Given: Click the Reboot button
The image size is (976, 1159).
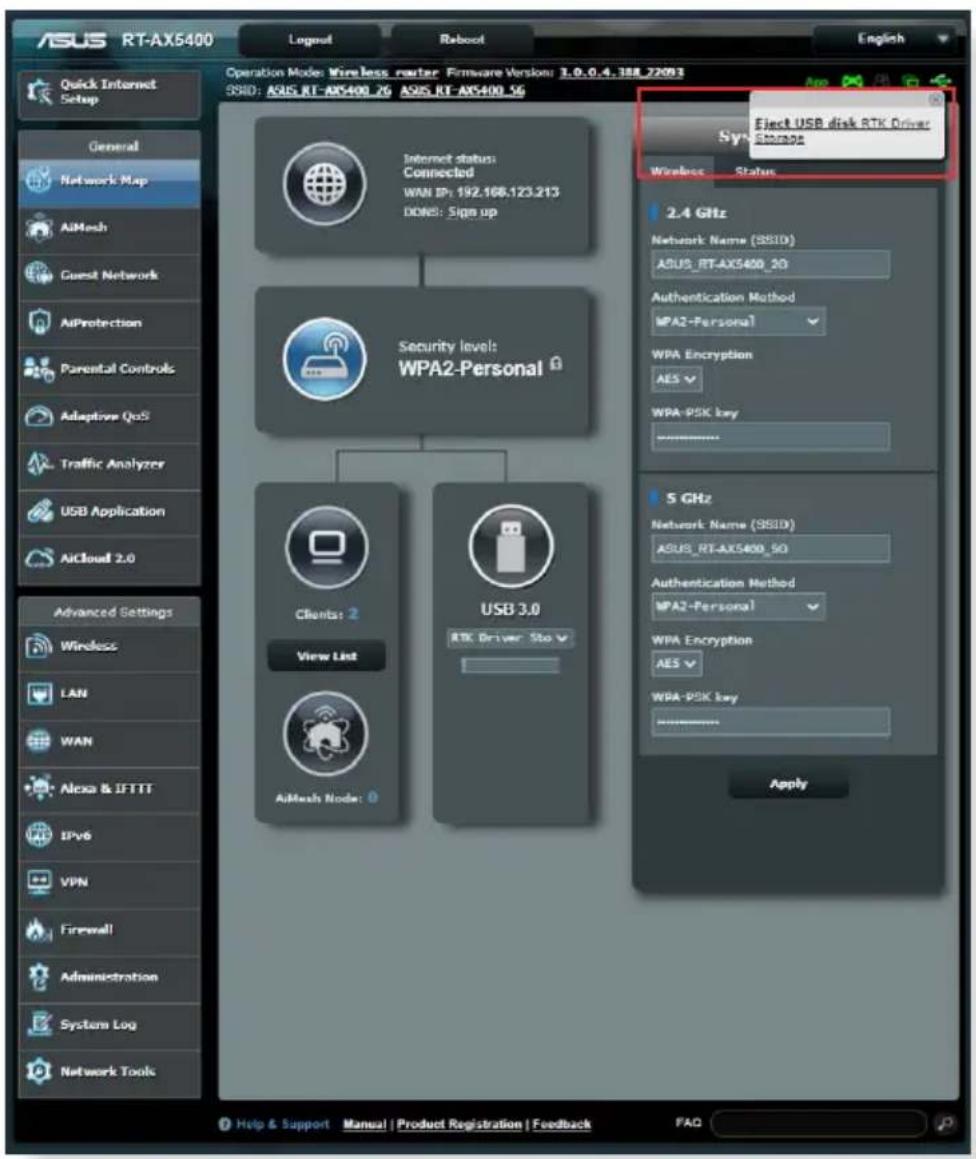Looking at the screenshot, I should (462, 40).
